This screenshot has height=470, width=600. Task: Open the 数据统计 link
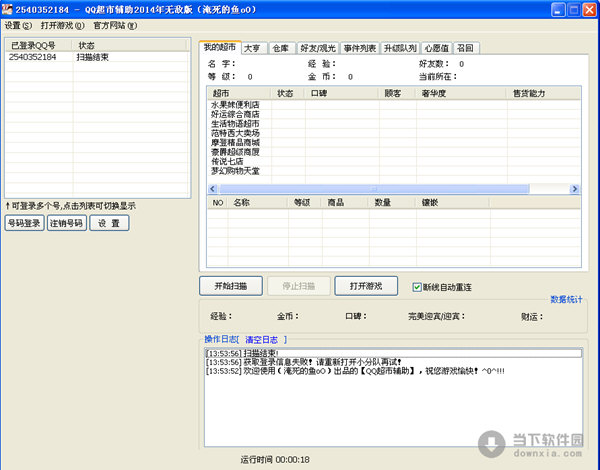566,299
